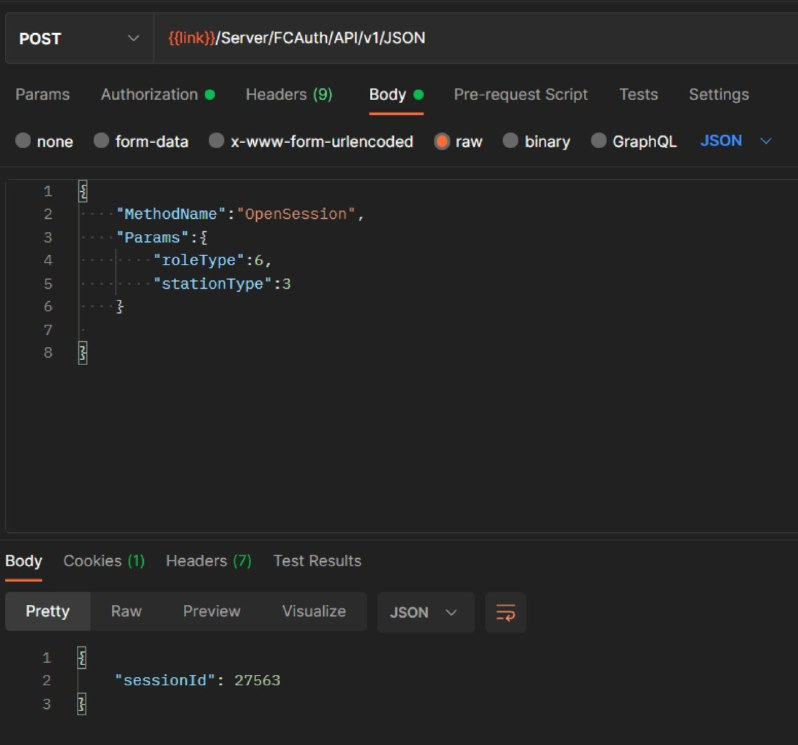Image resolution: width=798 pixels, height=745 pixels.
Task: Click the "stationType" line in editor
Action: [222, 284]
